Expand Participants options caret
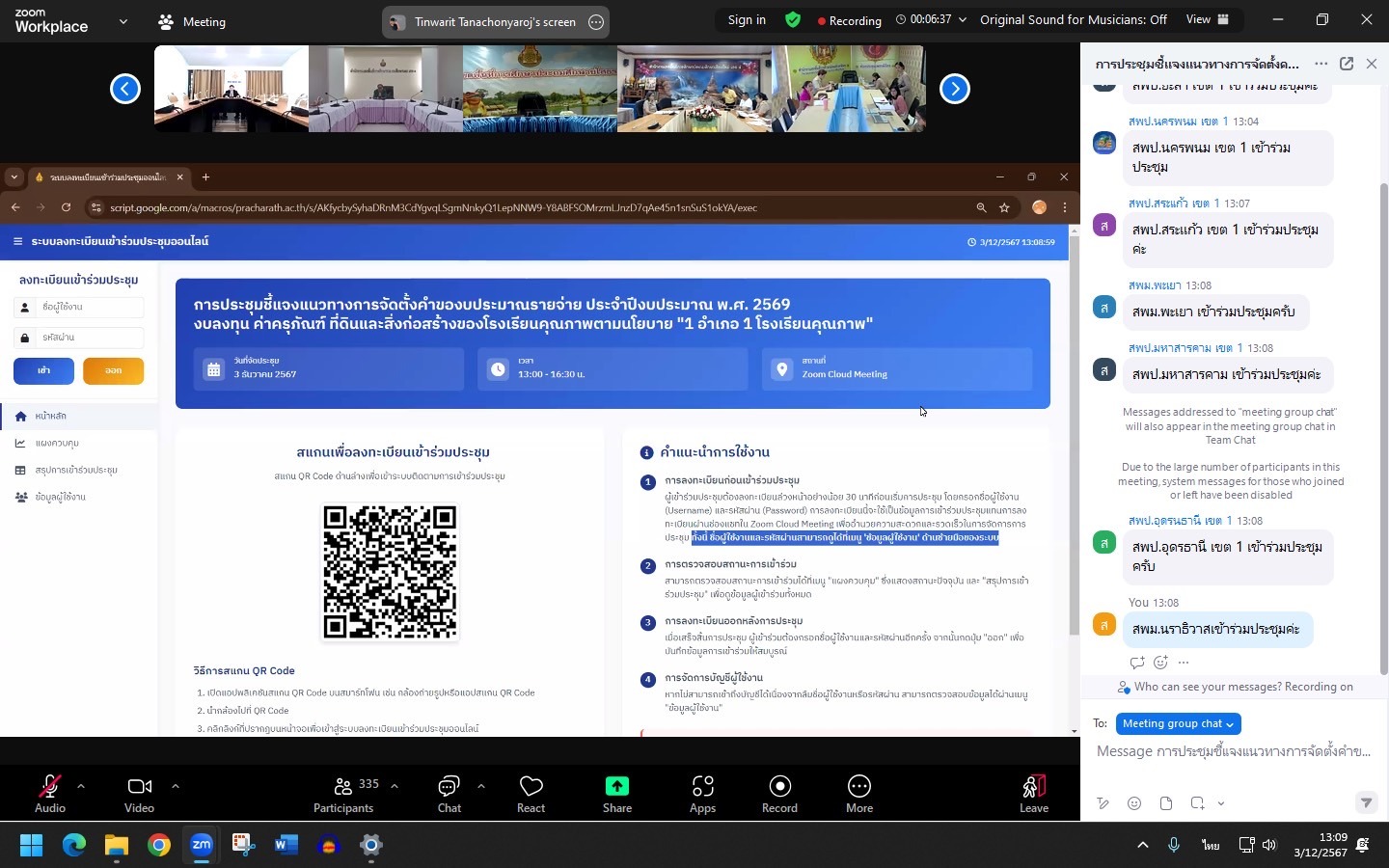Screen dimensions: 1389x868 coord(395,786)
